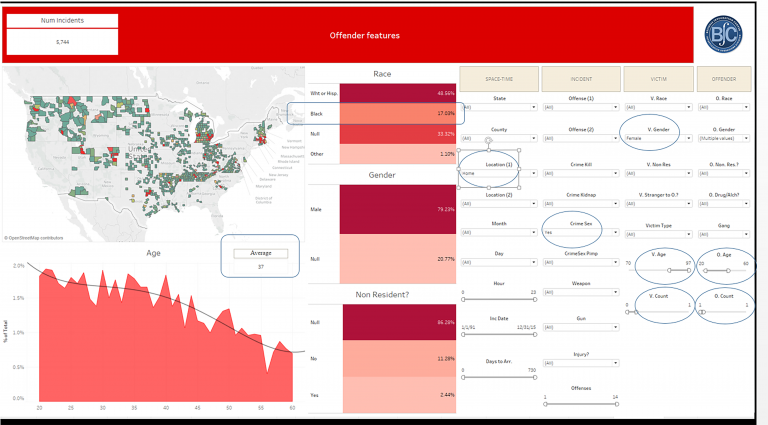Image resolution: width=768 pixels, height=425 pixels.
Task: Click the BJC circular logo
Action: (x=723, y=34)
